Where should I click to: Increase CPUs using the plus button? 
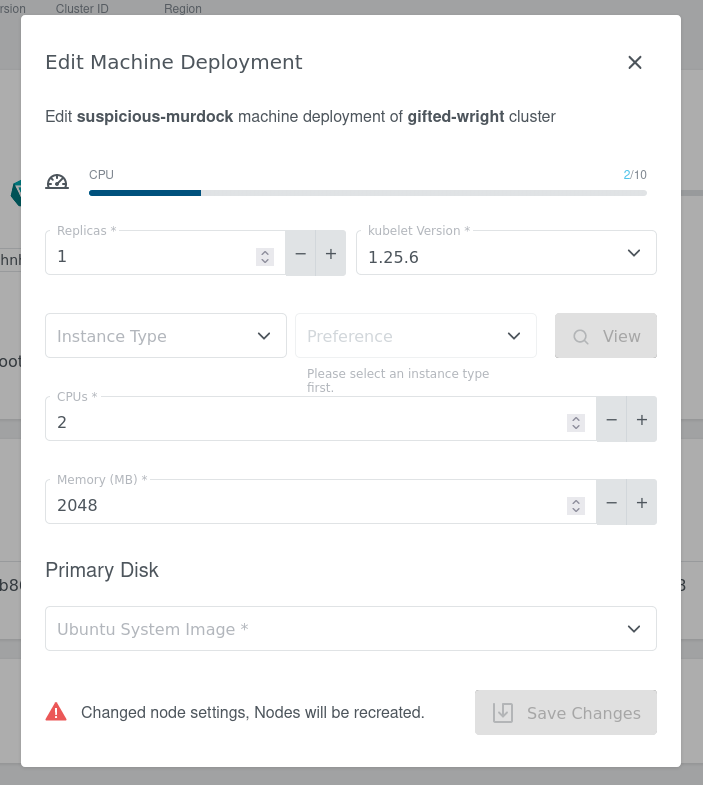(x=642, y=420)
